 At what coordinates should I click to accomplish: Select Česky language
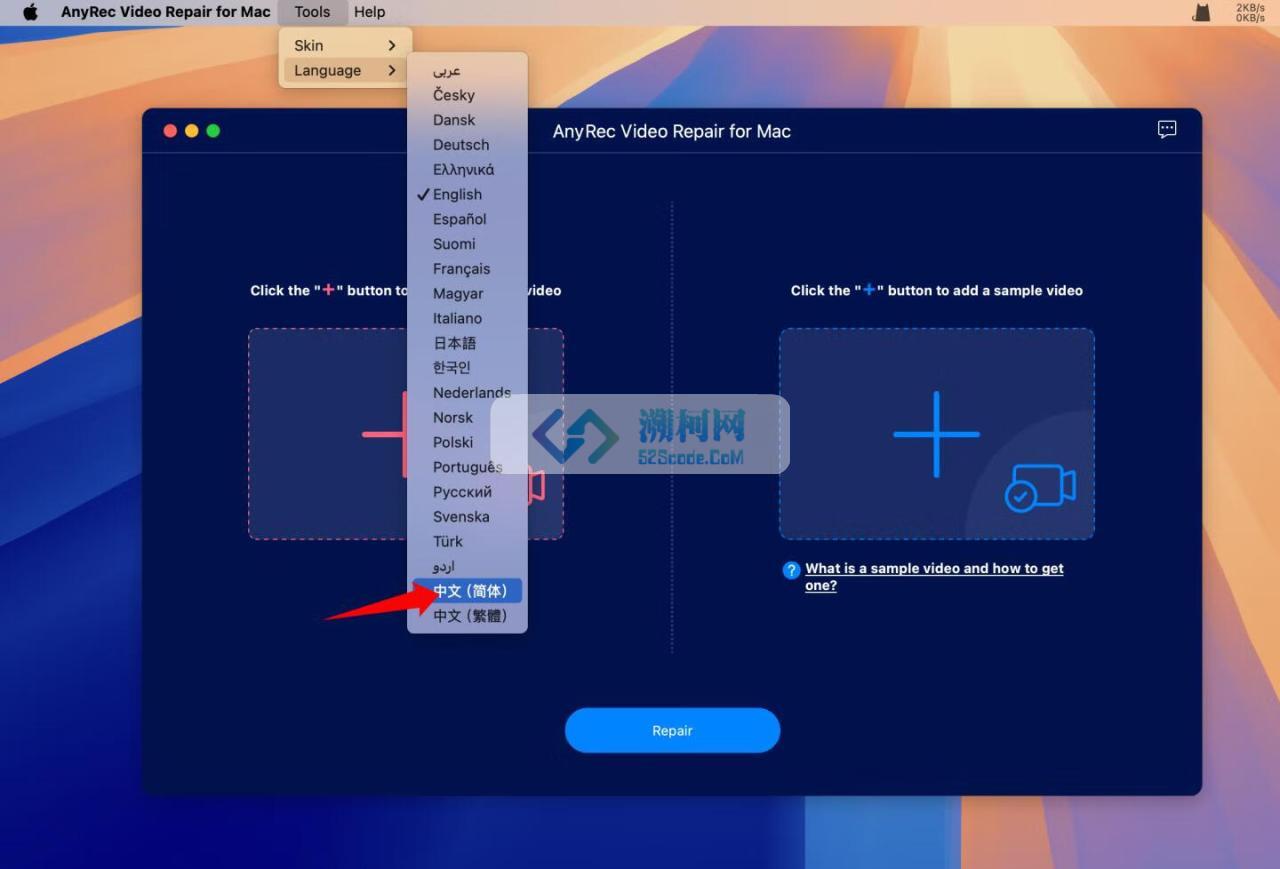click(467, 95)
